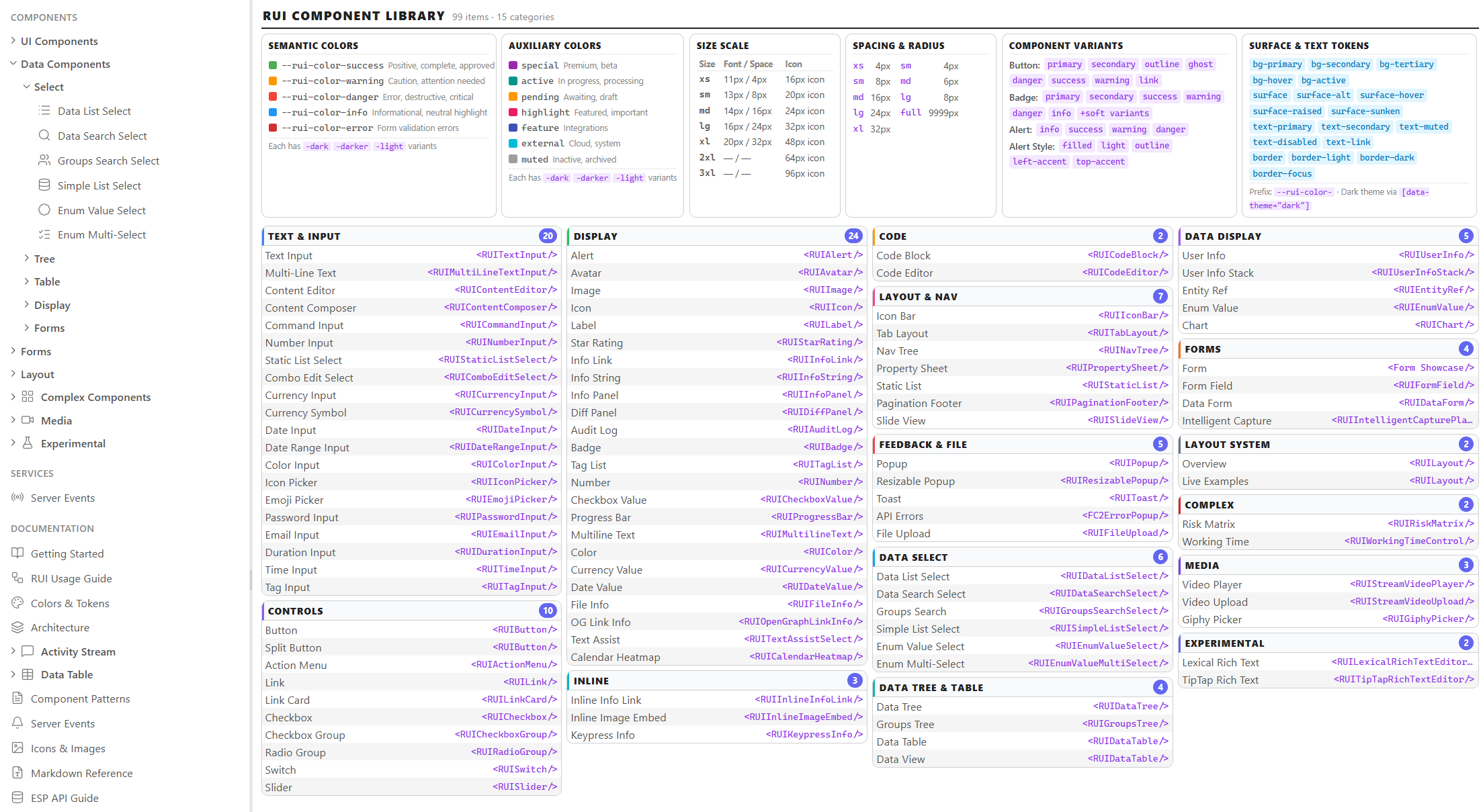Click the Activity Stream chat icon

28,651
